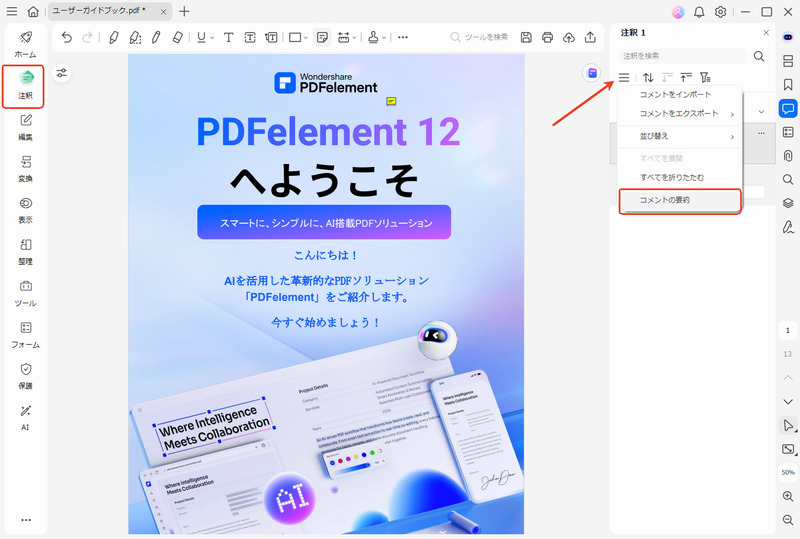800x539 pixels.
Task: Open the フォーム sidebar tab
Action: click(x=26, y=334)
